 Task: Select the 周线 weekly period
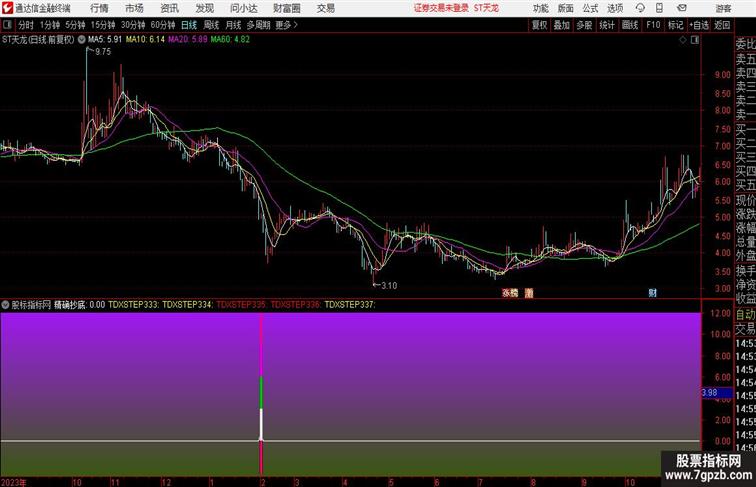click(211, 25)
